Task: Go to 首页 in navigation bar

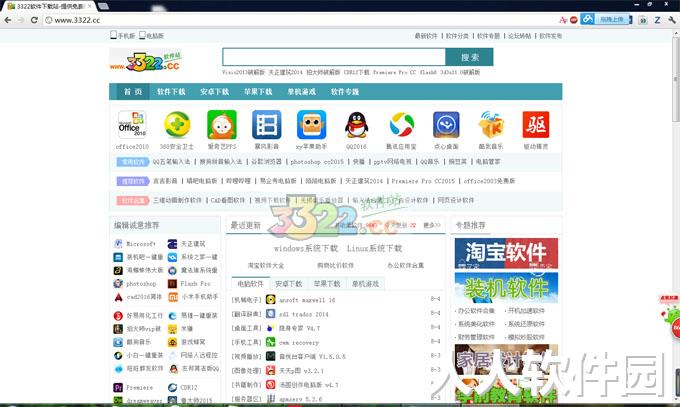Action: point(133,92)
